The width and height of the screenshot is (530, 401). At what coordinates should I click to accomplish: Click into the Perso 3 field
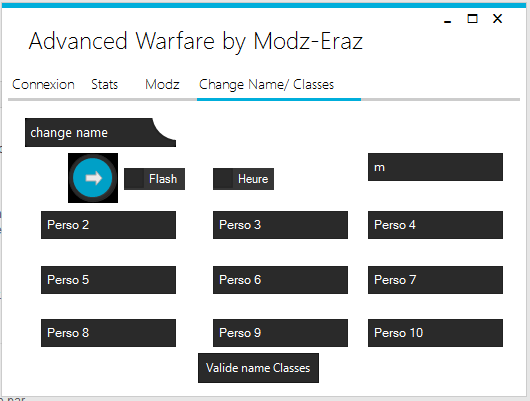pos(281,225)
